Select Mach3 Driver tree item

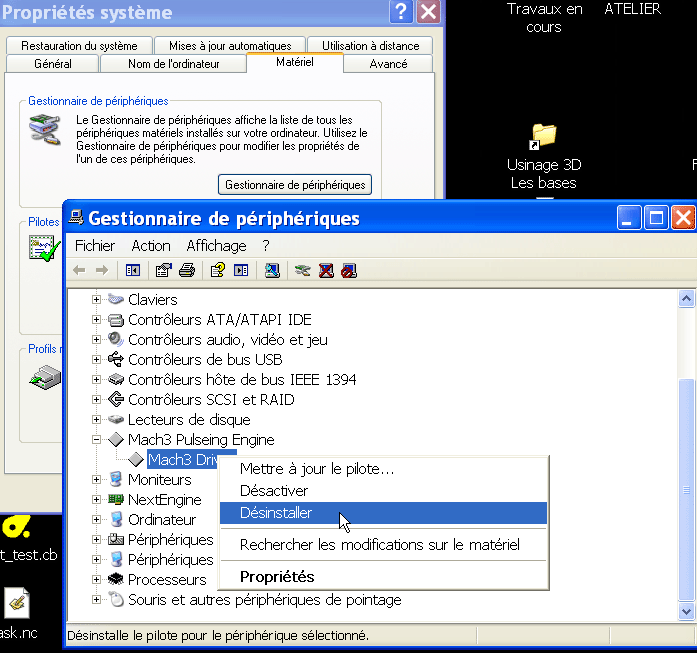point(183,459)
